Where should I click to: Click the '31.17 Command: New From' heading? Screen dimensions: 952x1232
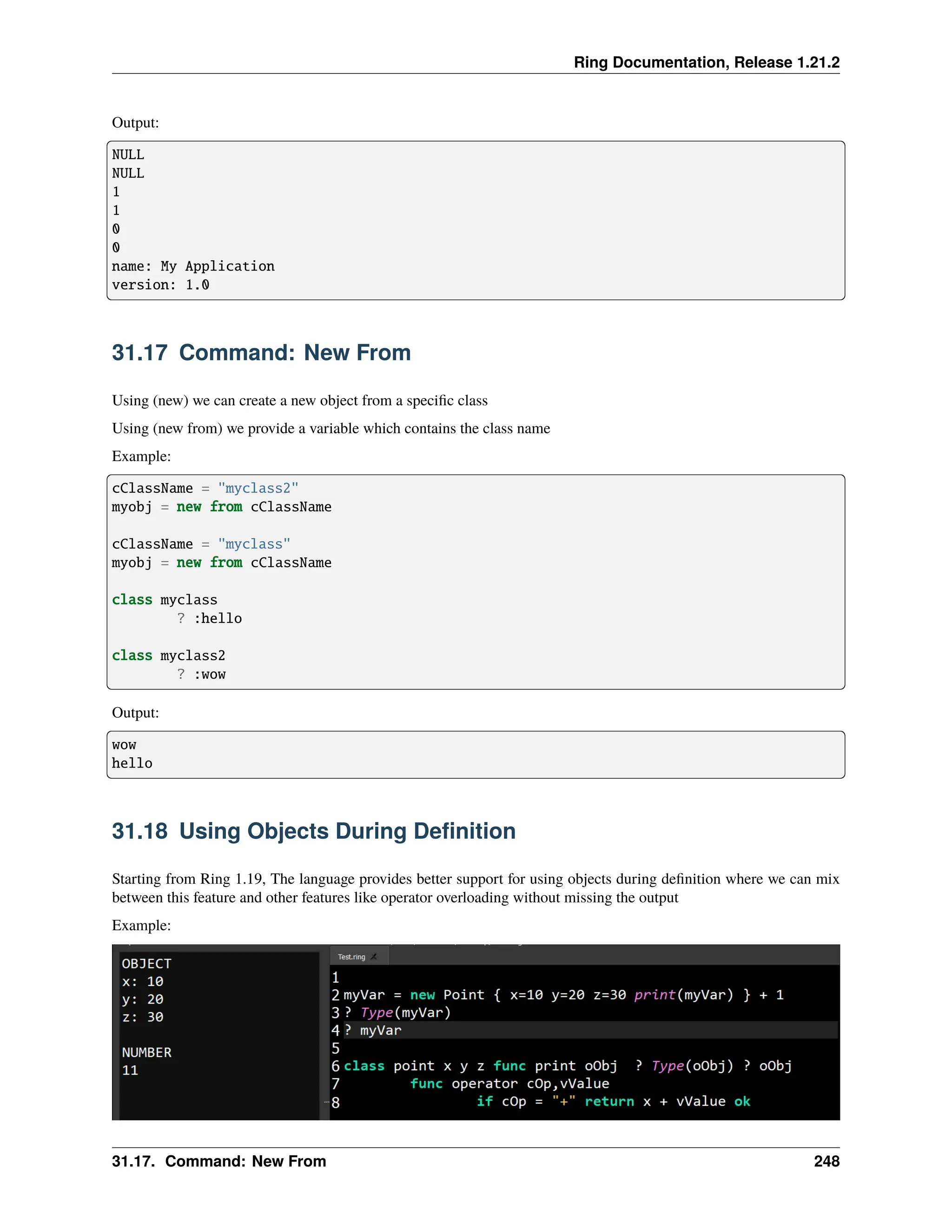click(x=261, y=352)
